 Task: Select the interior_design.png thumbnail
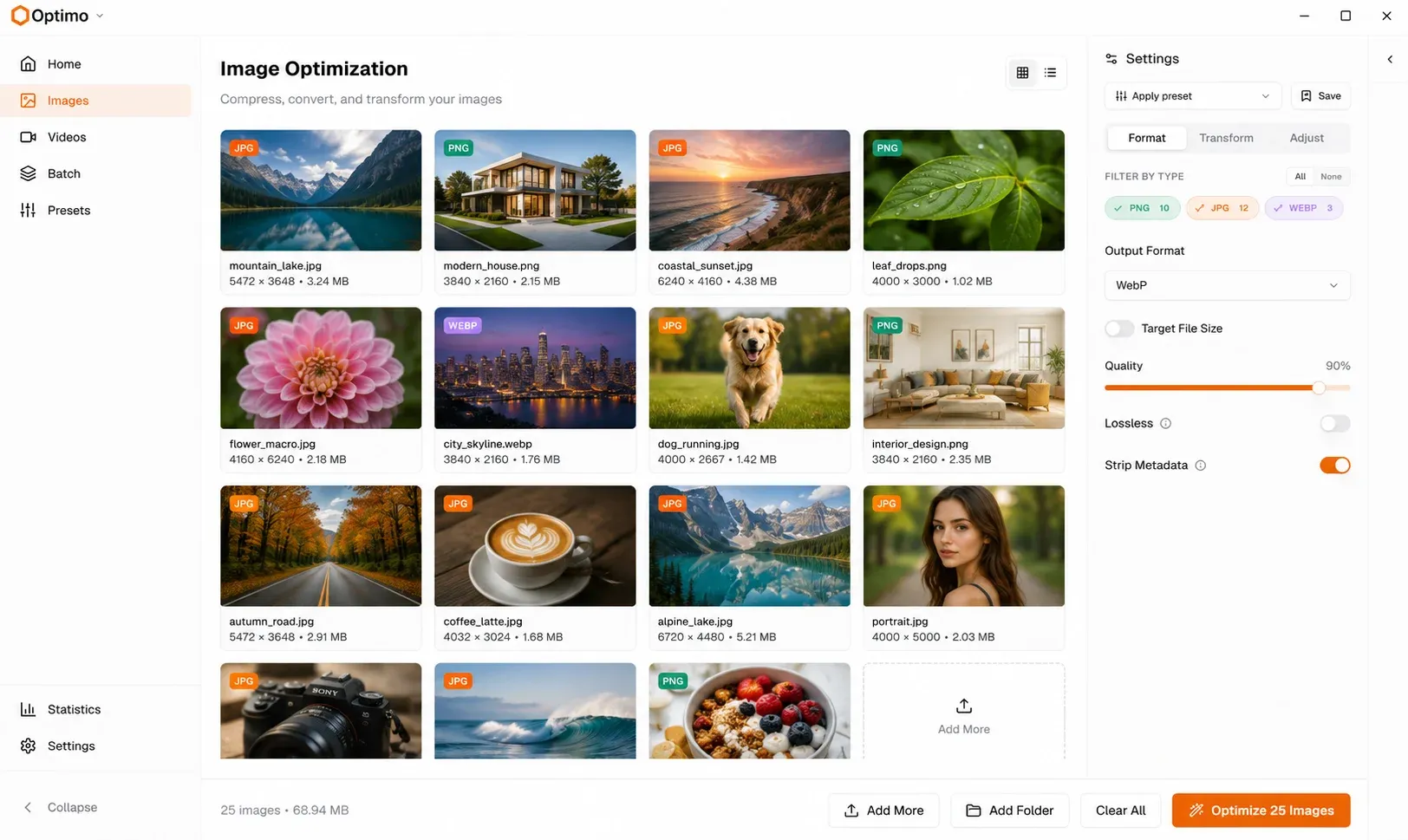pos(963,368)
